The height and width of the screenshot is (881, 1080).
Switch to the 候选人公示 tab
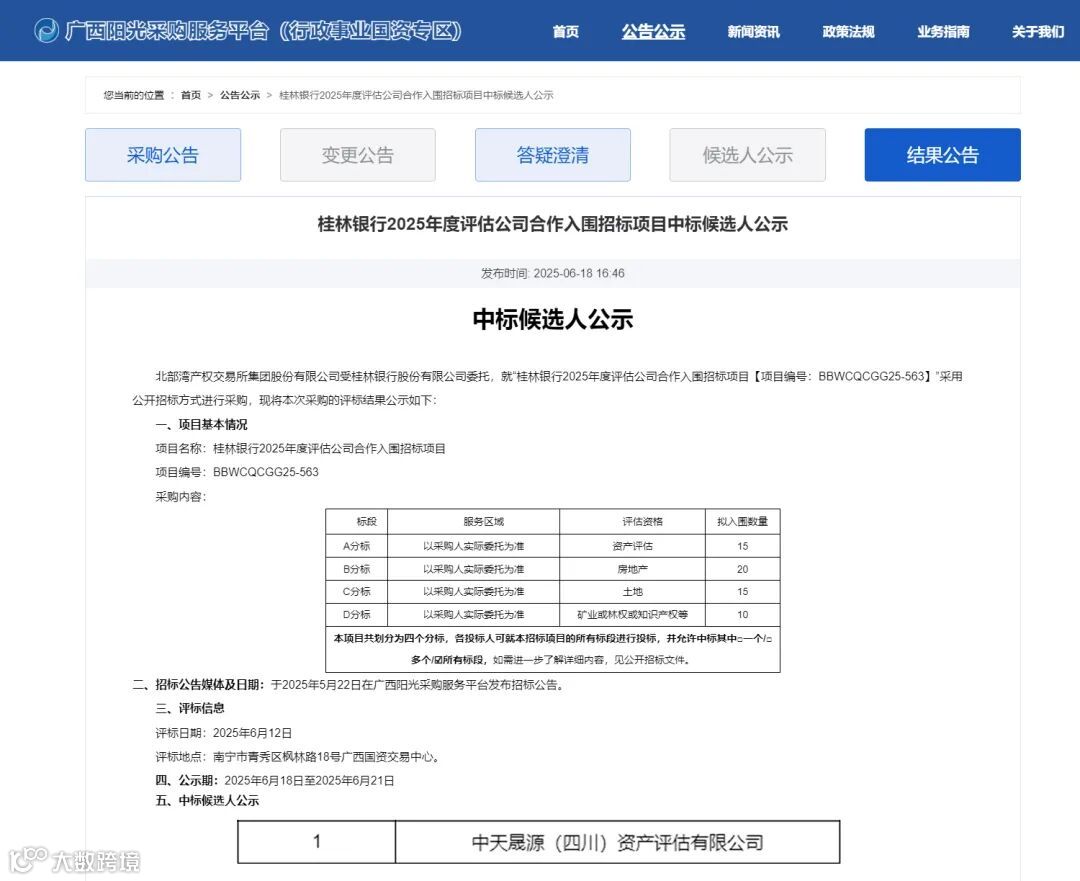(x=747, y=155)
